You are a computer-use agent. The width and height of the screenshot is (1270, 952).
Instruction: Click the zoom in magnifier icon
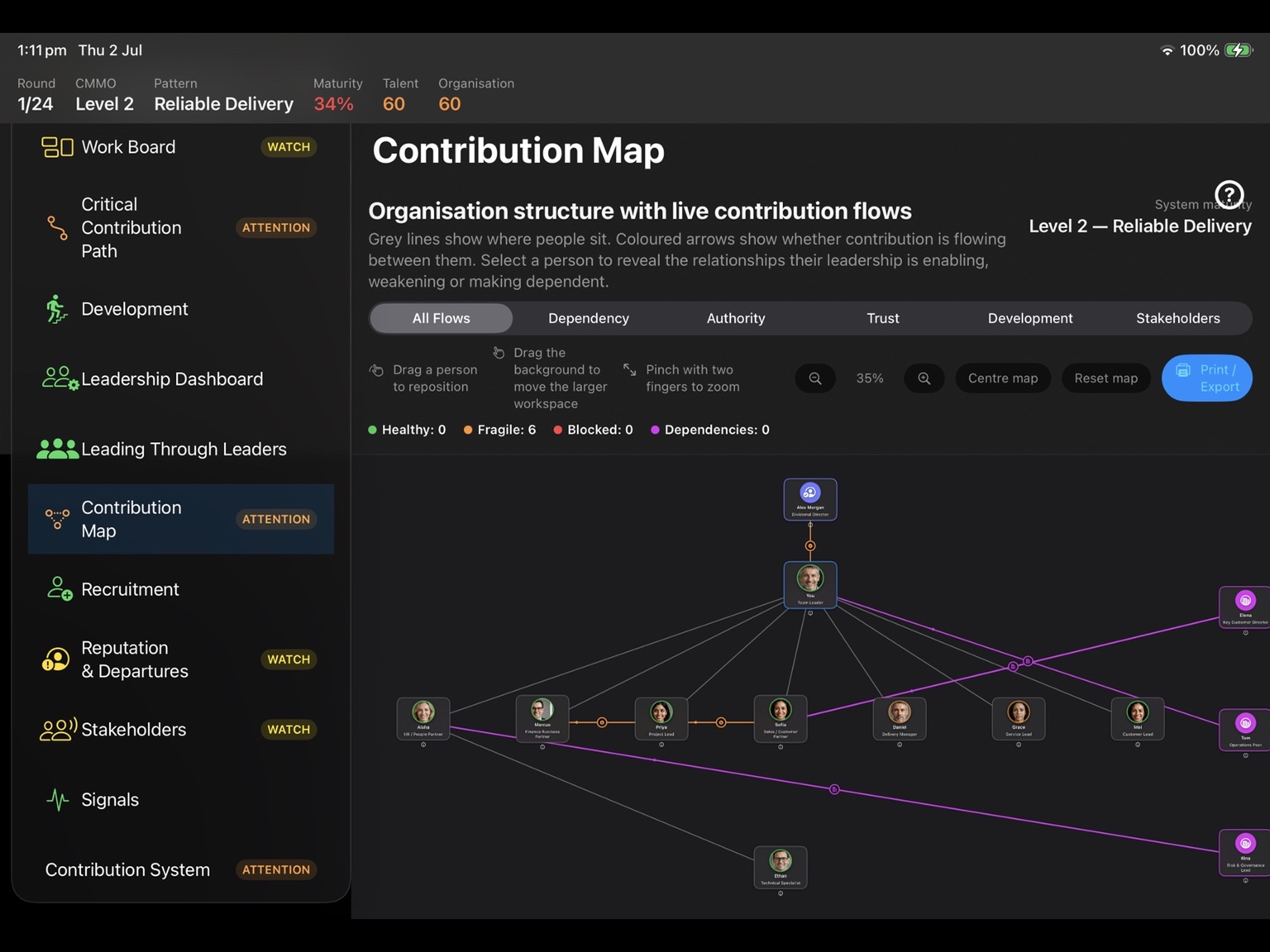pos(924,378)
